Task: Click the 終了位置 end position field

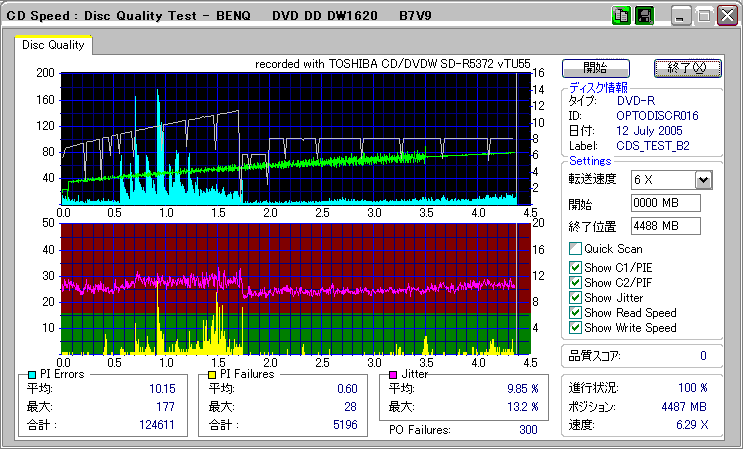Action: click(666, 226)
